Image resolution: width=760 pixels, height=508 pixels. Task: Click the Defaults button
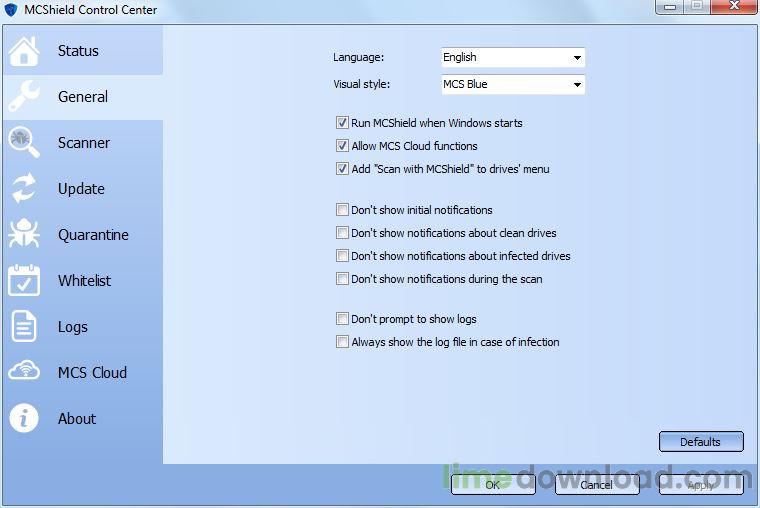(701, 442)
